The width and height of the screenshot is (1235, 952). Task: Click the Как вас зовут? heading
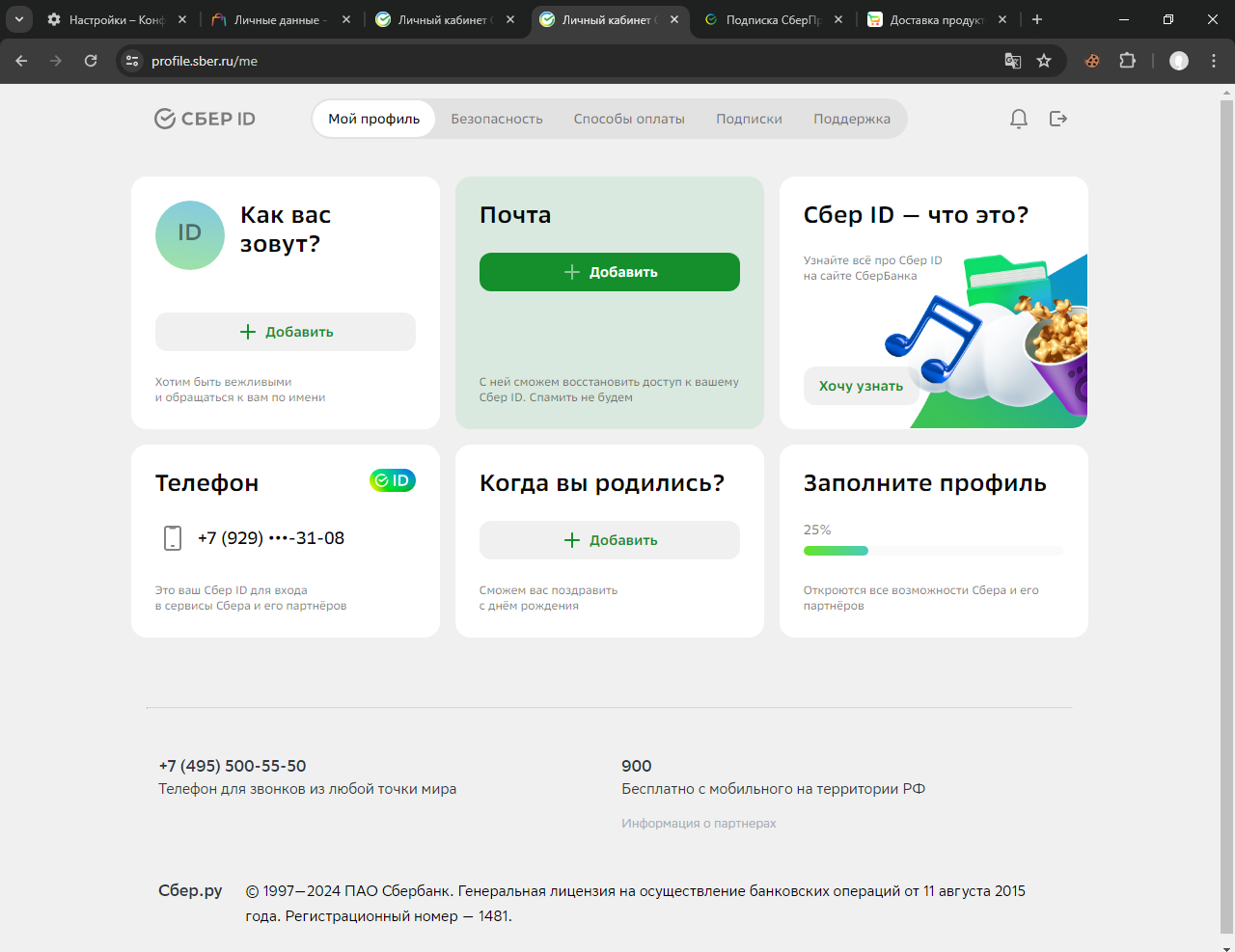286,230
